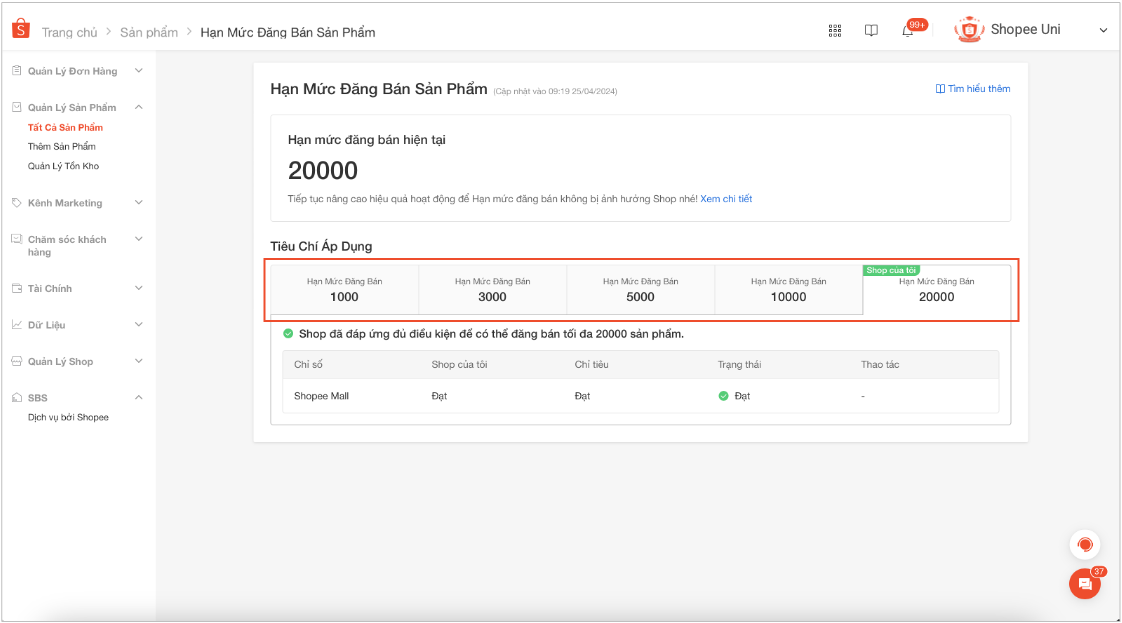Screen dimensions: 1122x623
Task: Select the Hạn Mức Đăng Bán 1000 tab
Action: pos(344,289)
